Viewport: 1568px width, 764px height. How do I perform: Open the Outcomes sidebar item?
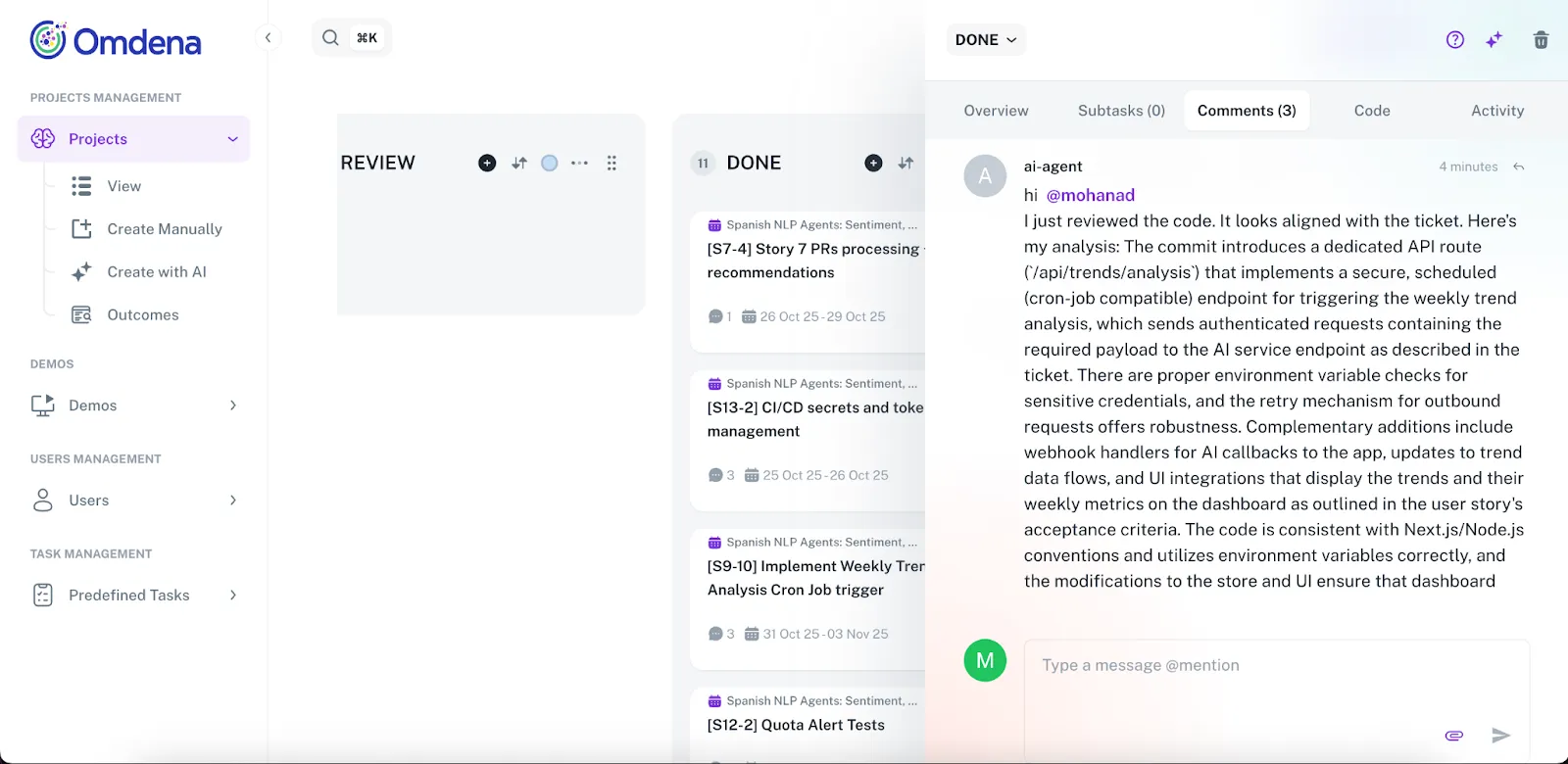143,315
